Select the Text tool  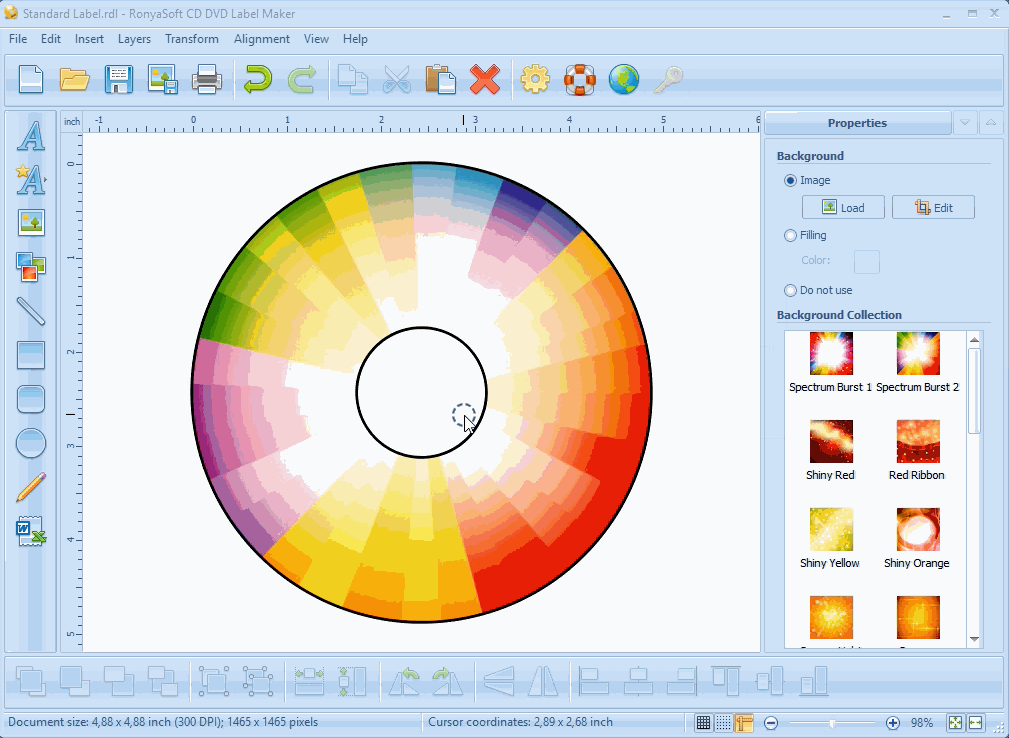31,136
